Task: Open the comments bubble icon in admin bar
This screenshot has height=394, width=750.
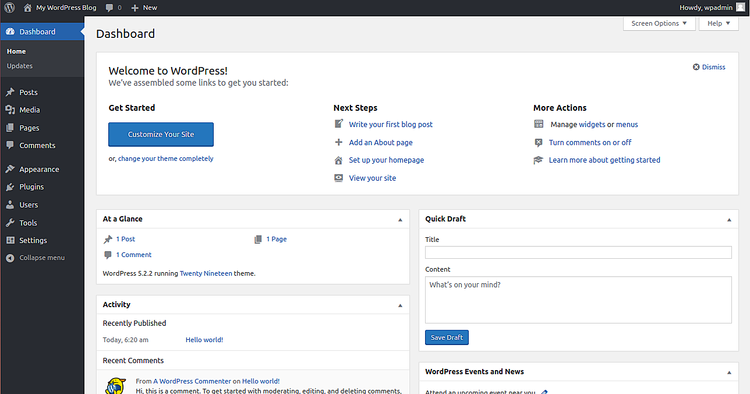Action: point(110,8)
